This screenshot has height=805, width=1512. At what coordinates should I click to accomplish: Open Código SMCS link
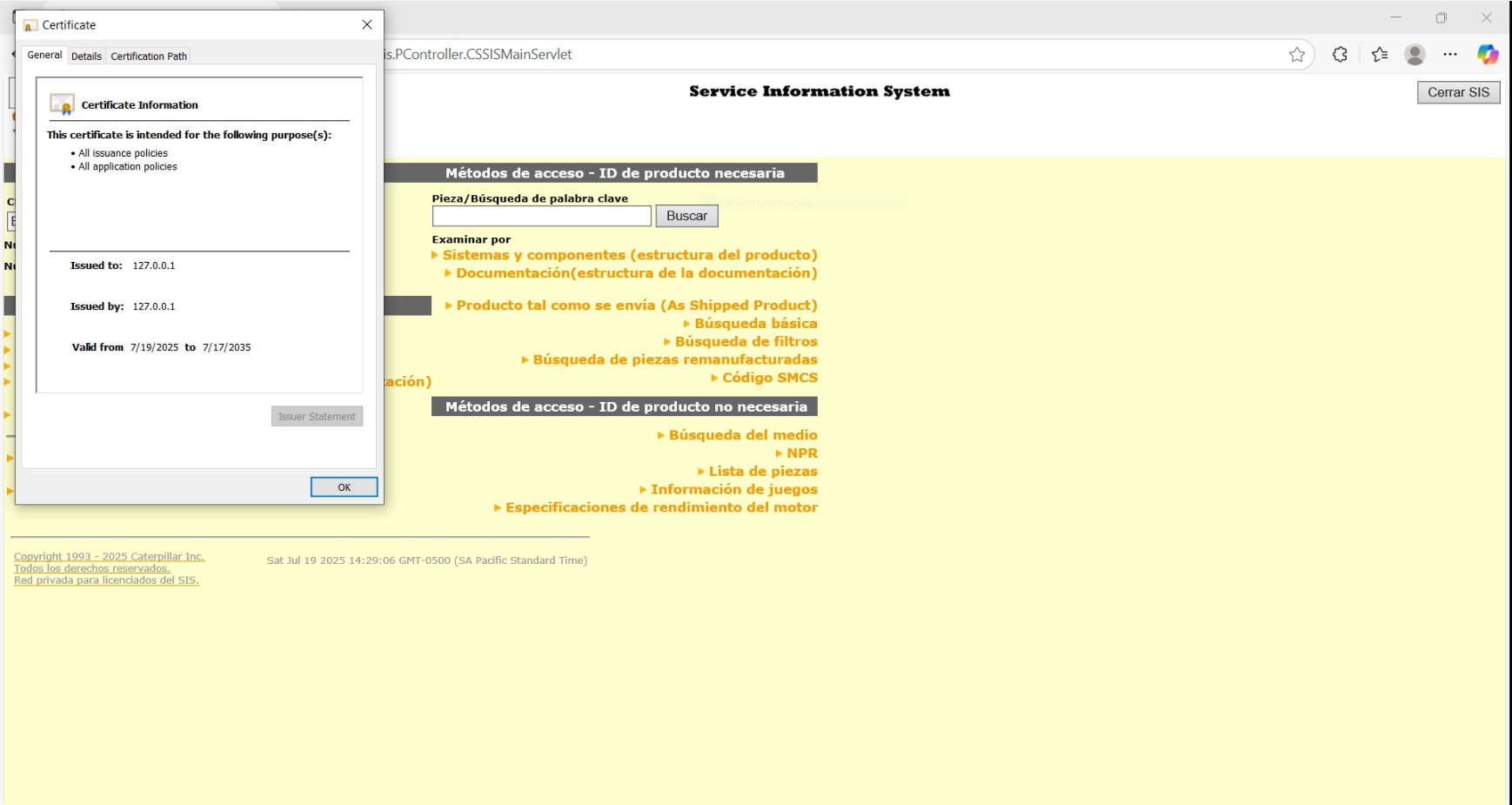coord(770,378)
